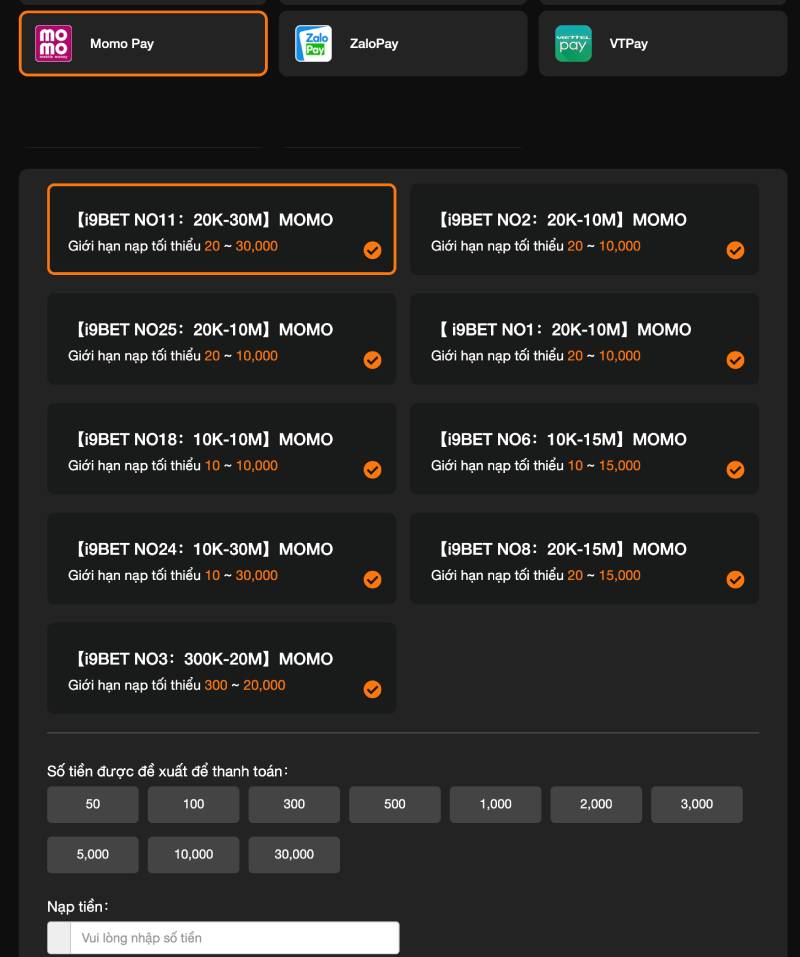Choose the 3,000 suggested amount
Viewport: 800px width, 957px height.
point(696,804)
